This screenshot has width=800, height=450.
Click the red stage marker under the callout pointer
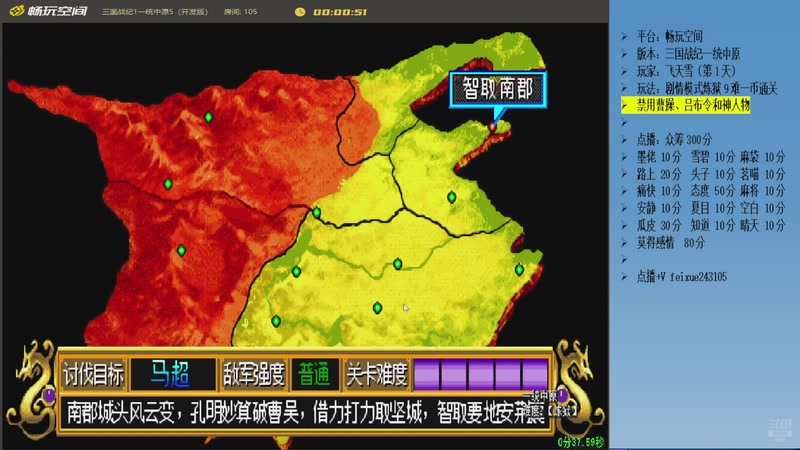pyautogui.click(x=492, y=126)
